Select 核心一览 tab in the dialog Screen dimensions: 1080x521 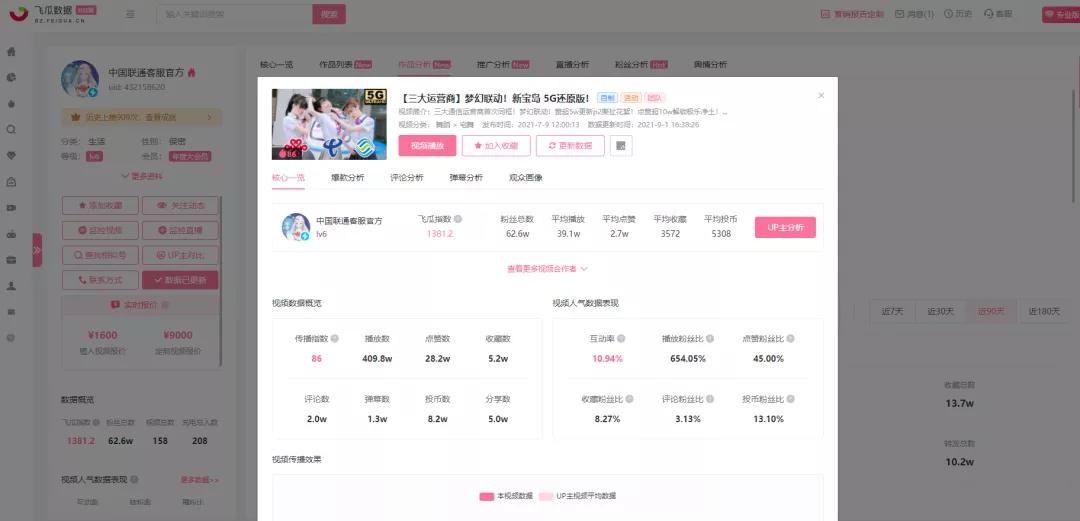point(289,178)
